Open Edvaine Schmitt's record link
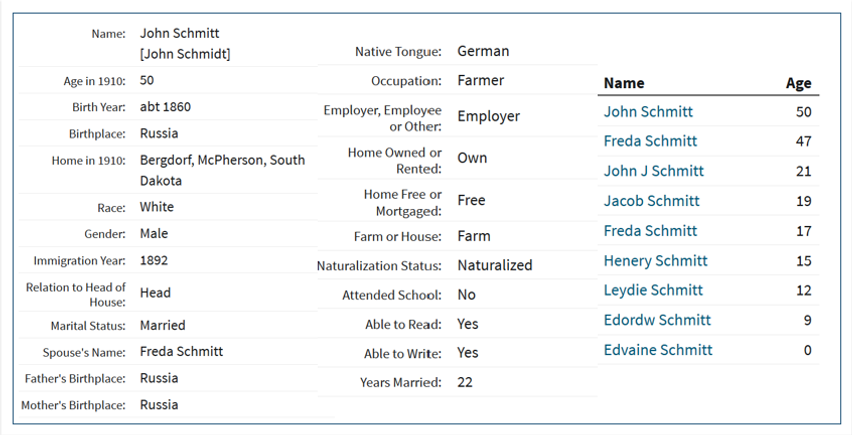The width and height of the screenshot is (852, 435). point(657,350)
